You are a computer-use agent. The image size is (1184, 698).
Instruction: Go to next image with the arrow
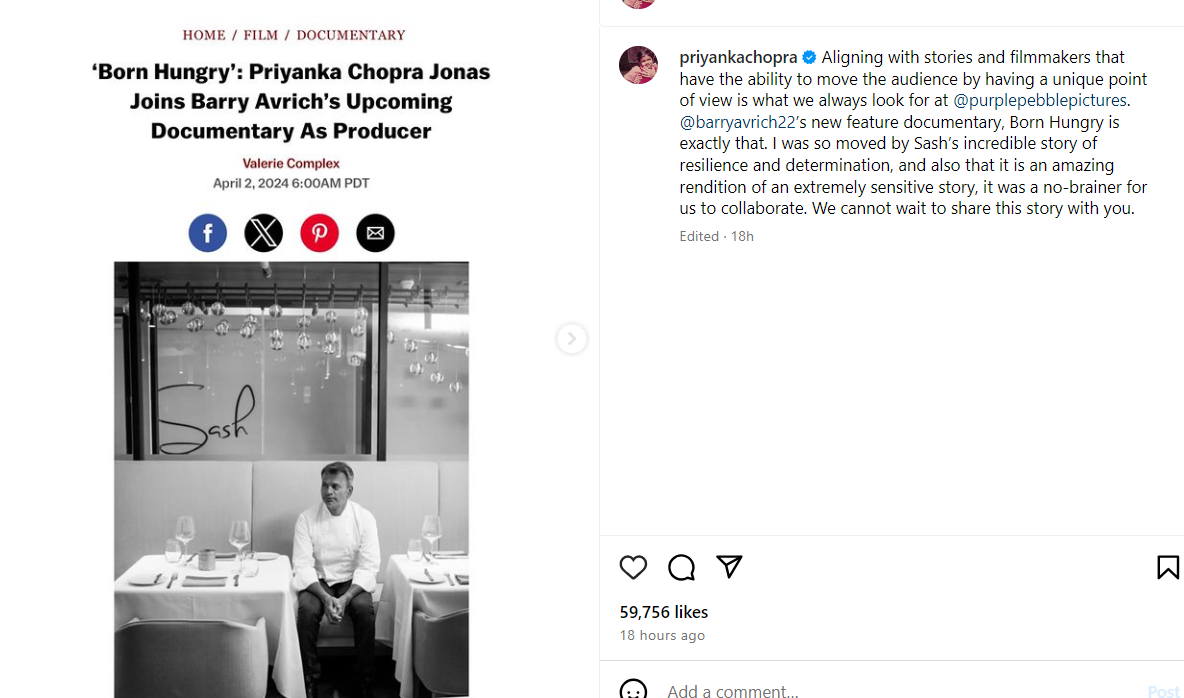pyautogui.click(x=571, y=339)
